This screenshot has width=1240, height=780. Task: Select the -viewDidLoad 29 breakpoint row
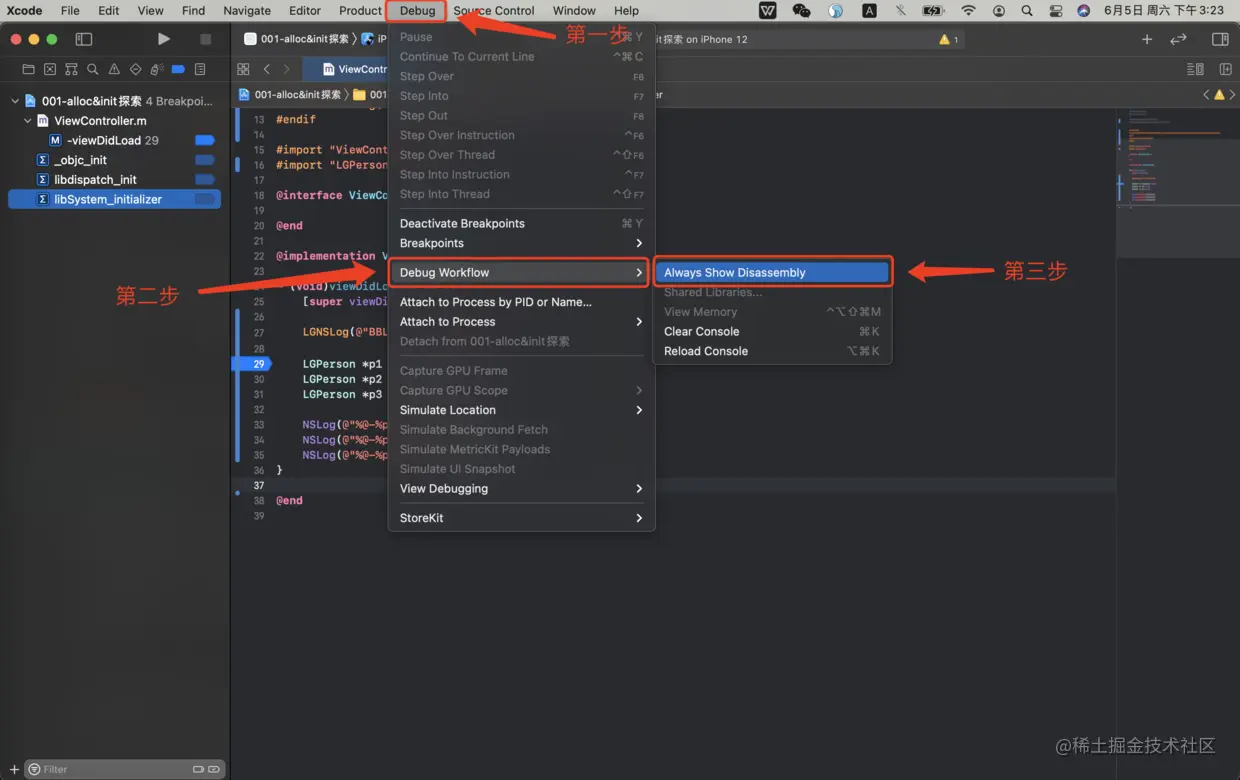pos(113,140)
